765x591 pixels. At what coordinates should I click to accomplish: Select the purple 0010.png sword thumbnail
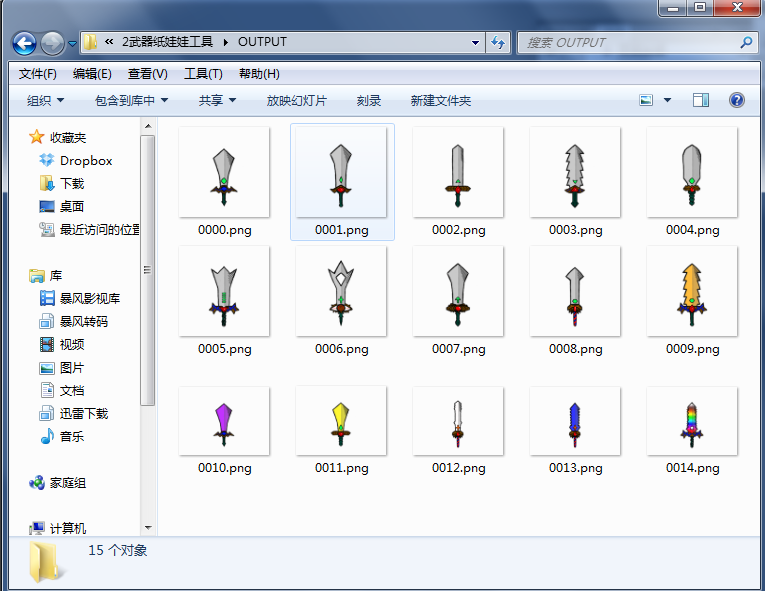click(x=224, y=421)
